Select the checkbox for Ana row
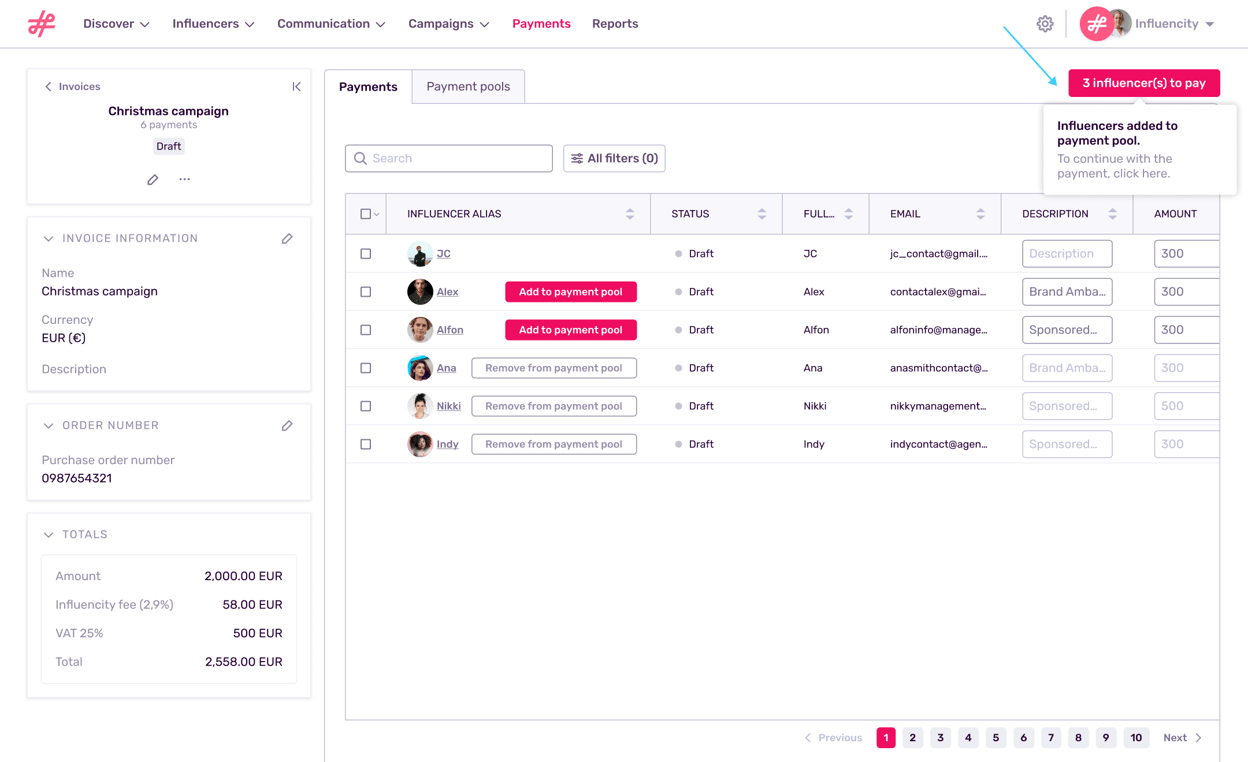 366,368
